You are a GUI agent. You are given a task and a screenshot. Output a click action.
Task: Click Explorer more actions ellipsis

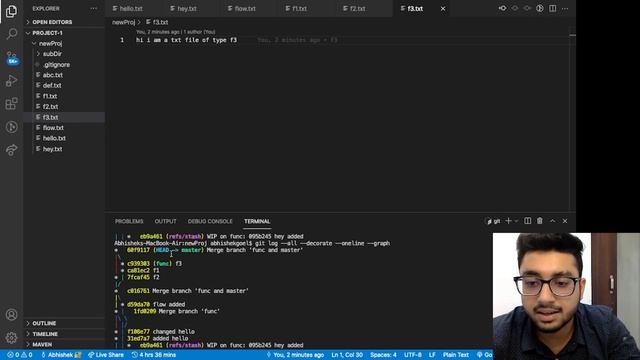click(x=93, y=9)
